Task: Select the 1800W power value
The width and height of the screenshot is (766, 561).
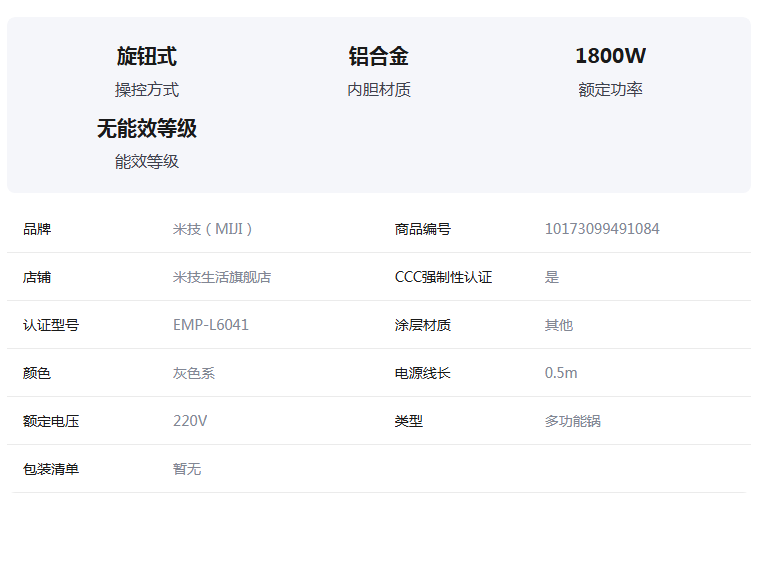Action: click(611, 56)
